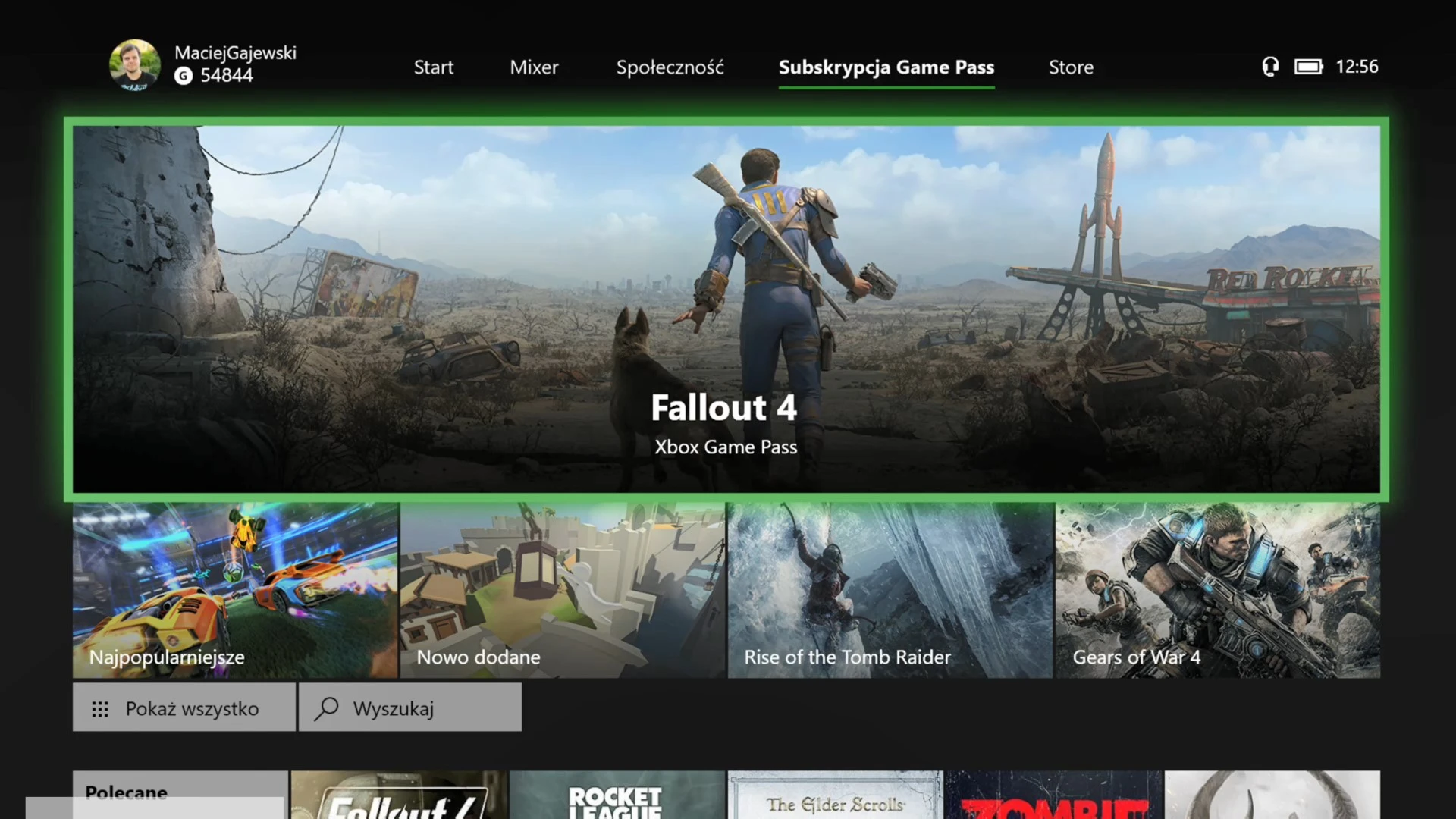The image size is (1456, 819).
Task: Click the Wyszukaj search button
Action: 410,708
